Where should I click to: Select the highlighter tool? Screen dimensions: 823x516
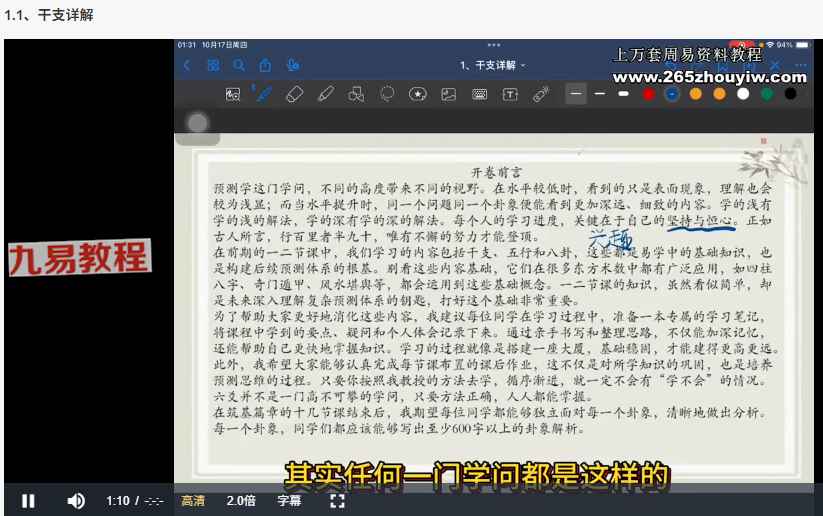(325, 94)
